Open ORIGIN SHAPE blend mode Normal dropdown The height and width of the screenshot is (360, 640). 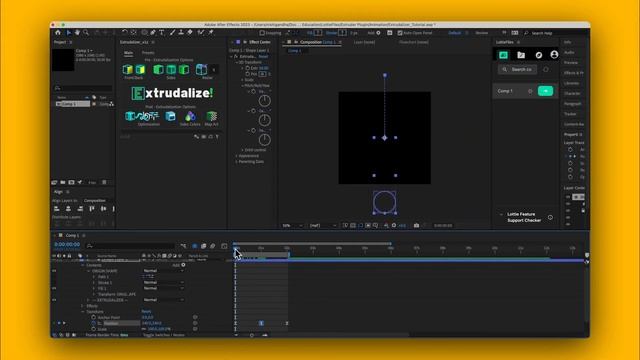coord(163,271)
